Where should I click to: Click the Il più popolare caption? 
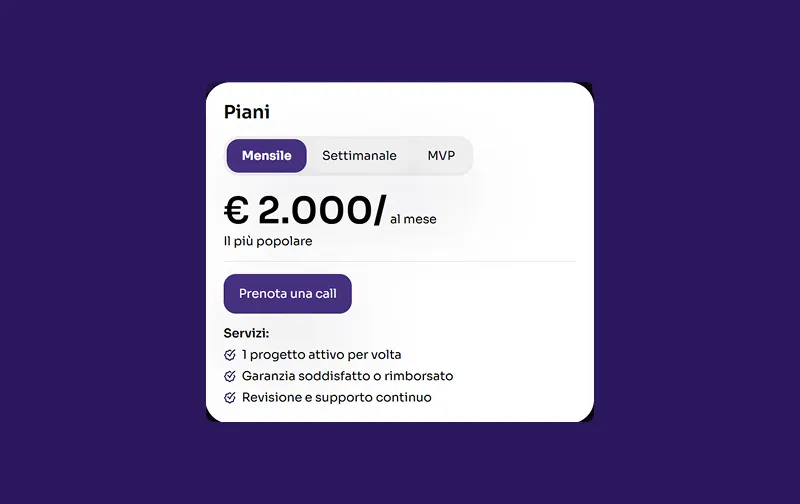[268, 241]
